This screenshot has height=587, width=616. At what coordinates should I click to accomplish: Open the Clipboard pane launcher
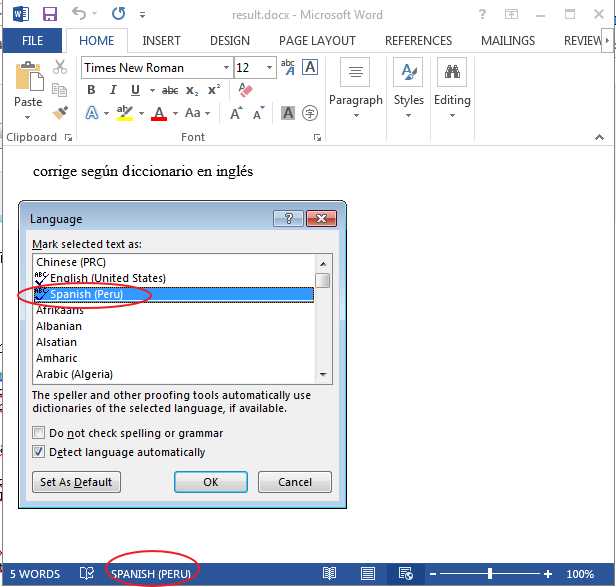tap(68, 138)
